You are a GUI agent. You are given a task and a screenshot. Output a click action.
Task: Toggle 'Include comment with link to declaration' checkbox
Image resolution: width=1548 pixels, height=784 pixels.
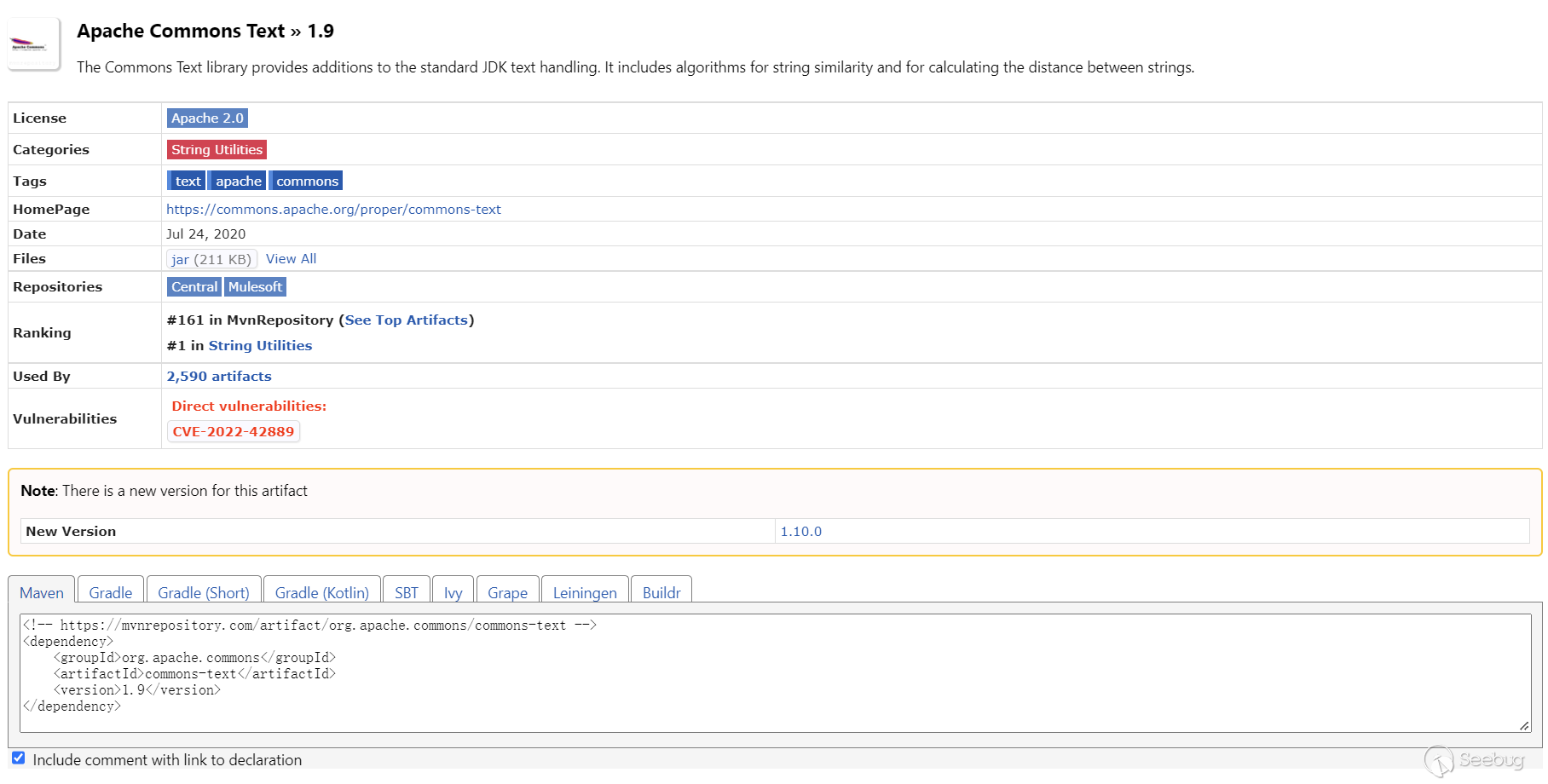tap(19, 758)
